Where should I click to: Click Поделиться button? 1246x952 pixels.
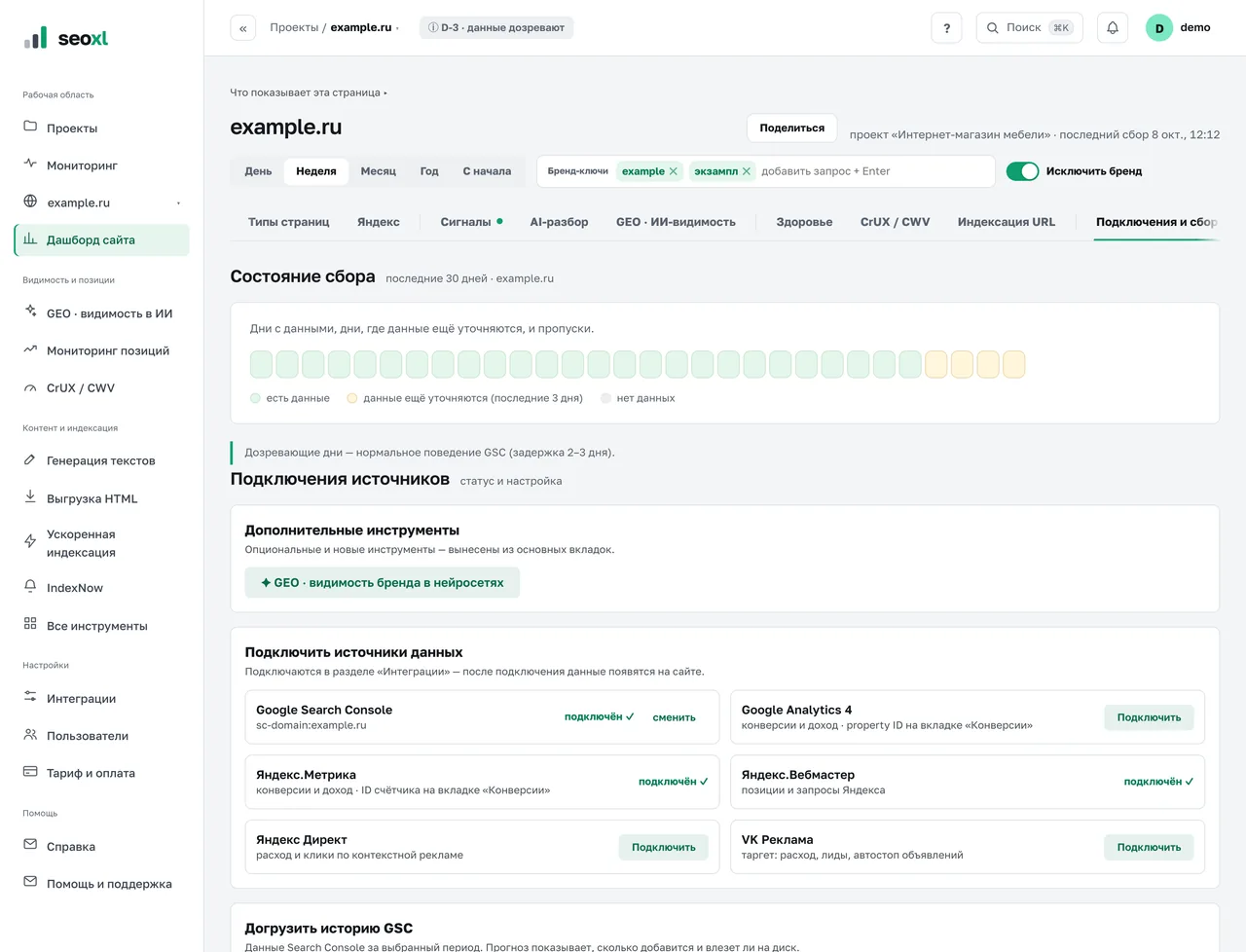(792, 128)
